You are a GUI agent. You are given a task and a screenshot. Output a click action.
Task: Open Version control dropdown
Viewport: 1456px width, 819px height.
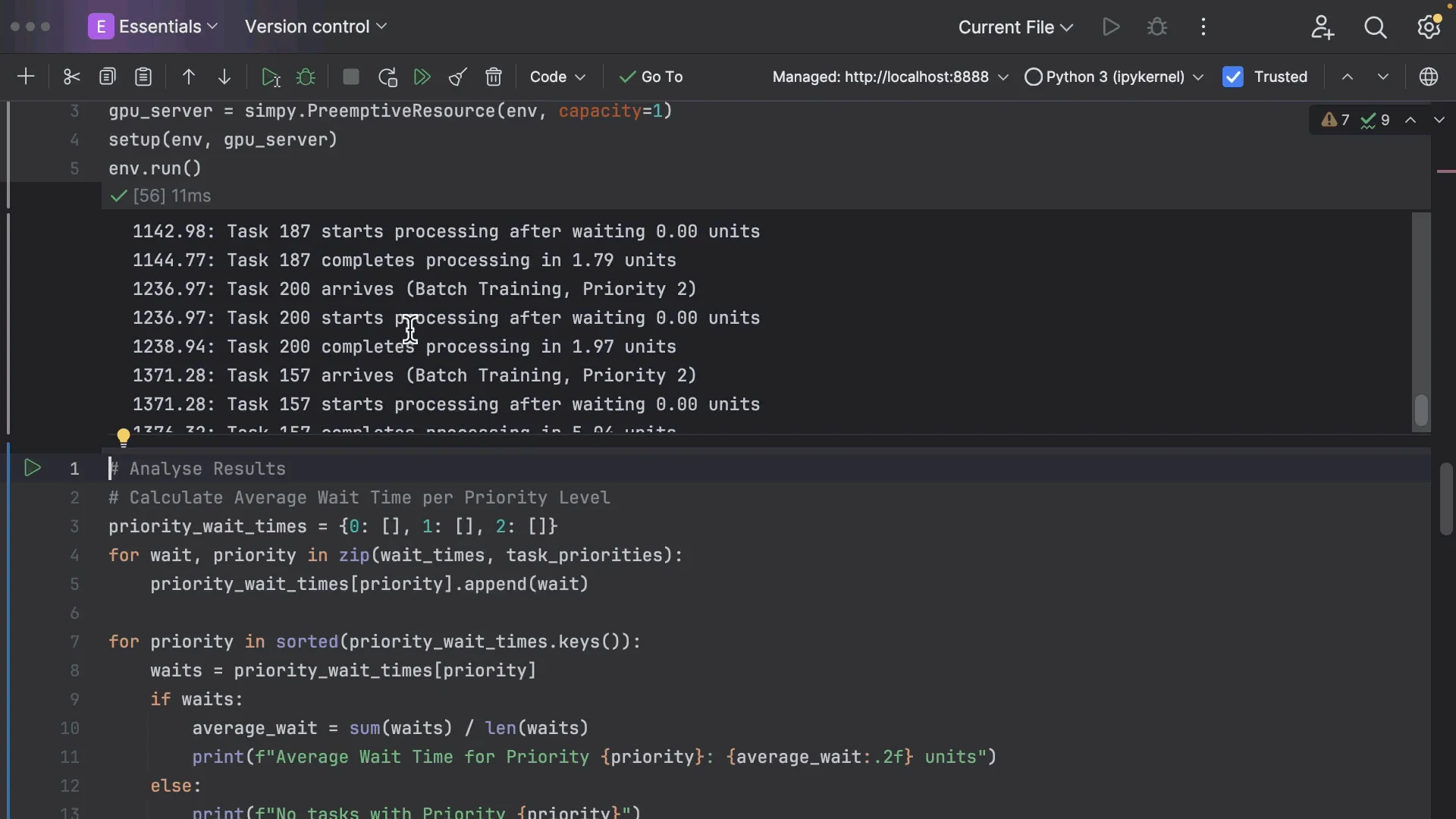[315, 27]
